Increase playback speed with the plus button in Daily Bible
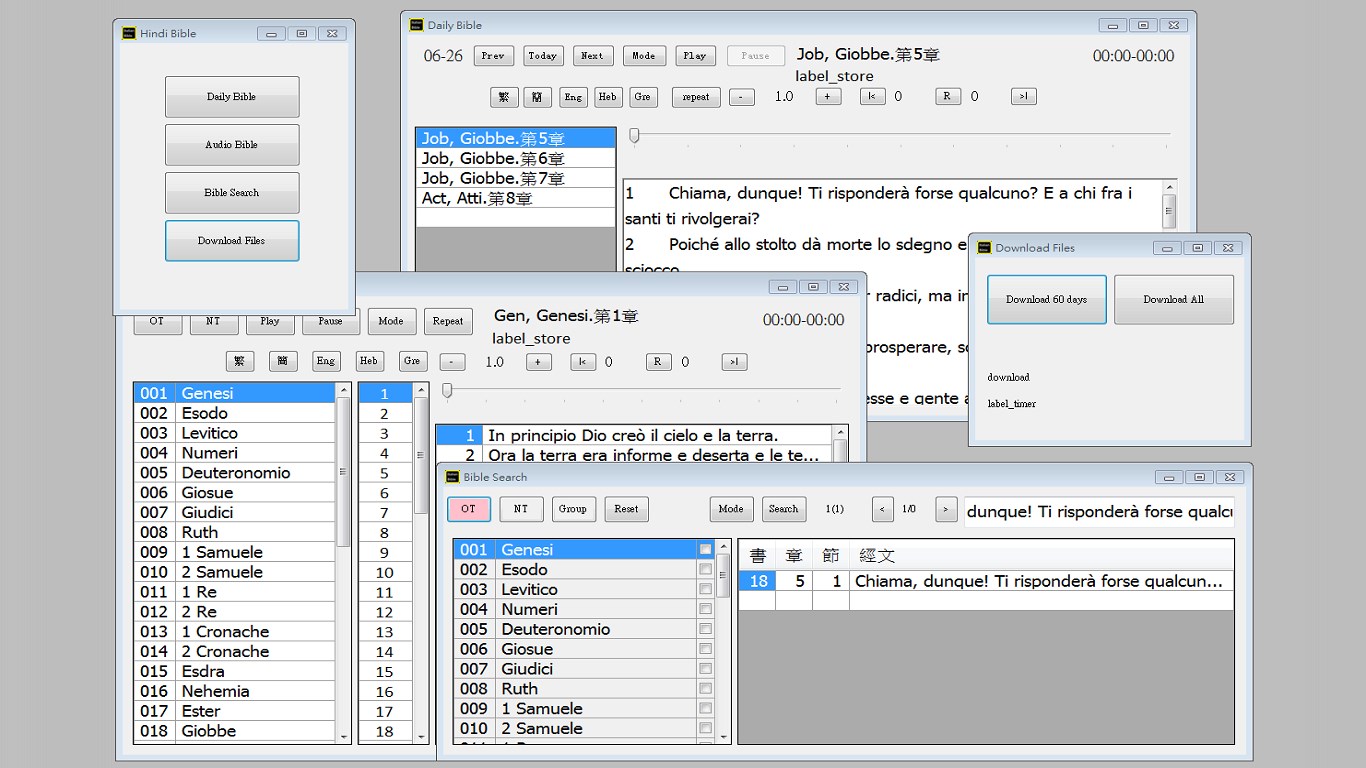 click(x=828, y=97)
